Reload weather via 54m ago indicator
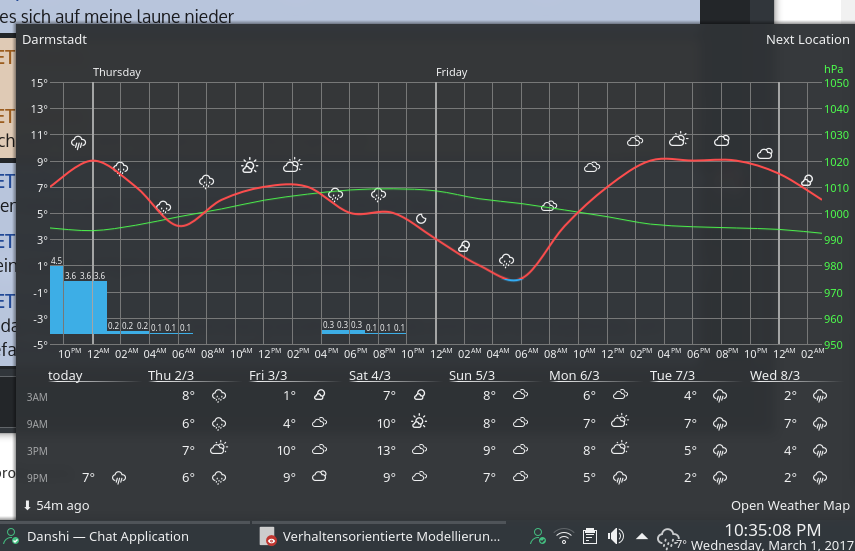The image size is (855, 551). pos(56,506)
